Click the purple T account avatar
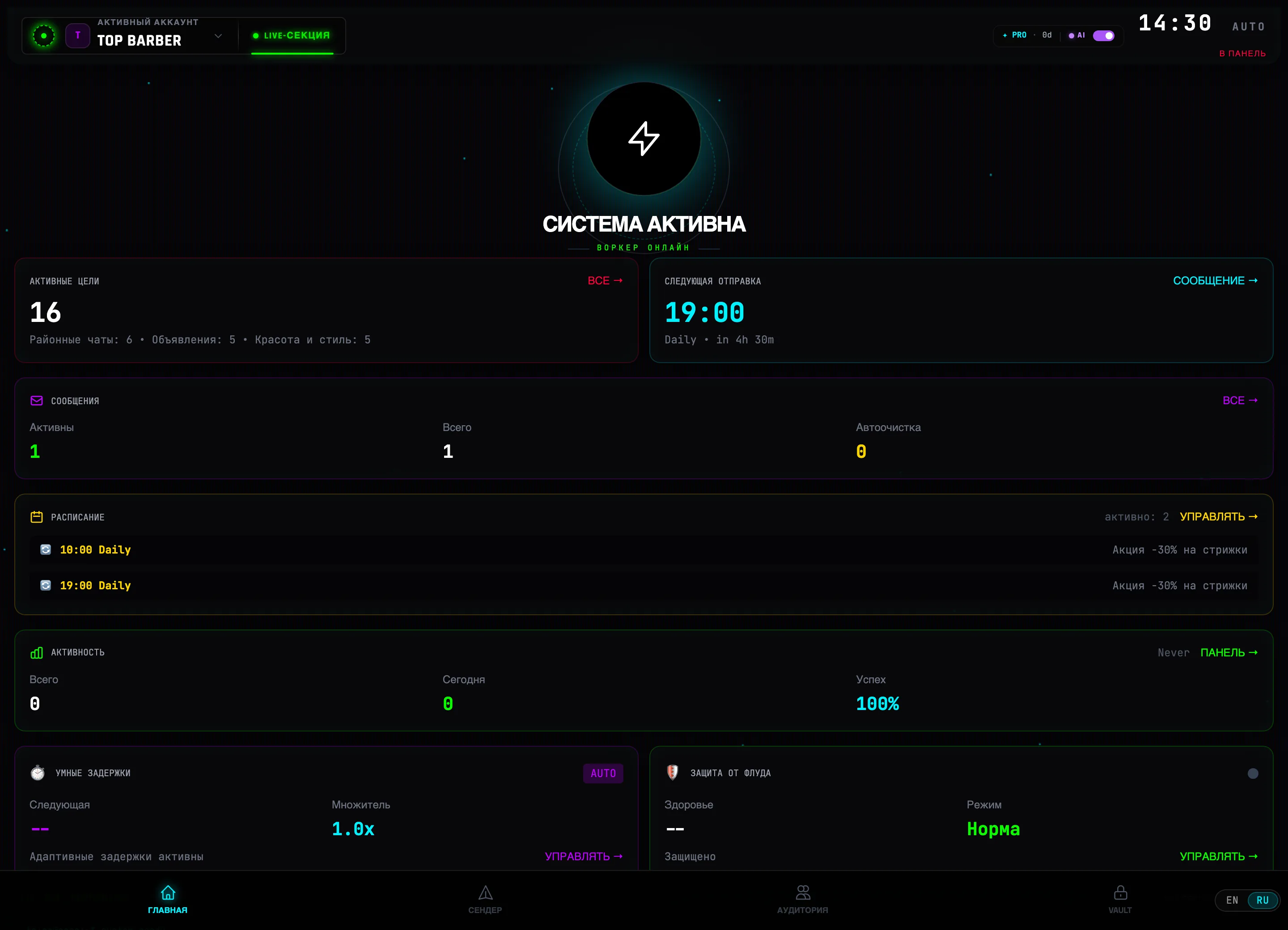Screen dimensions: 1288x930 78,36
